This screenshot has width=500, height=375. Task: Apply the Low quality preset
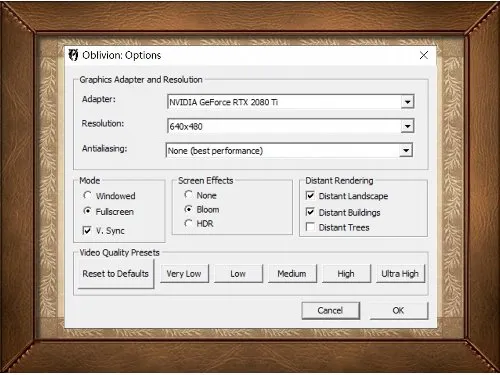(238, 274)
